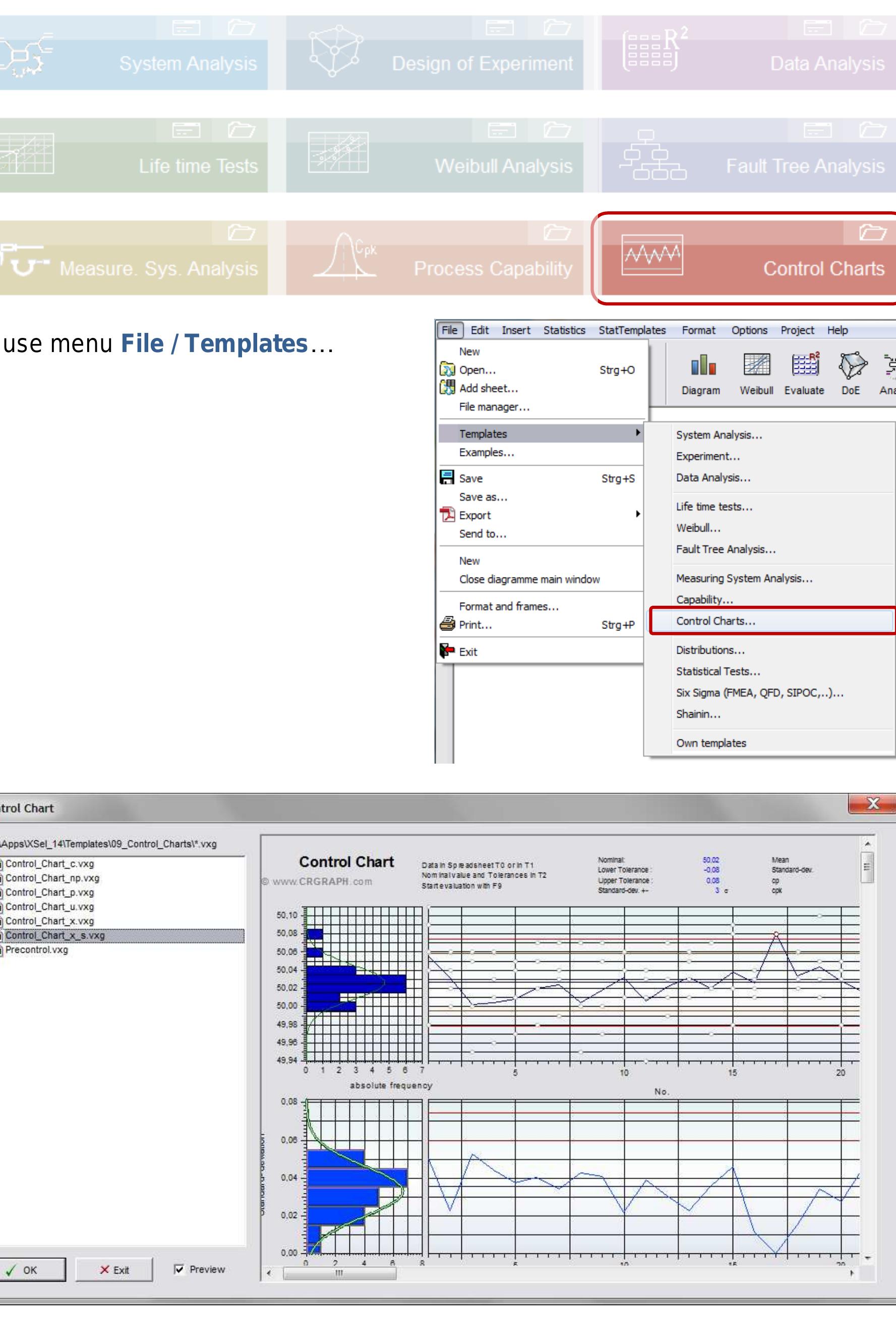Toggle the Preview checkbox
This screenshot has height=1326, width=896.
(x=179, y=1269)
